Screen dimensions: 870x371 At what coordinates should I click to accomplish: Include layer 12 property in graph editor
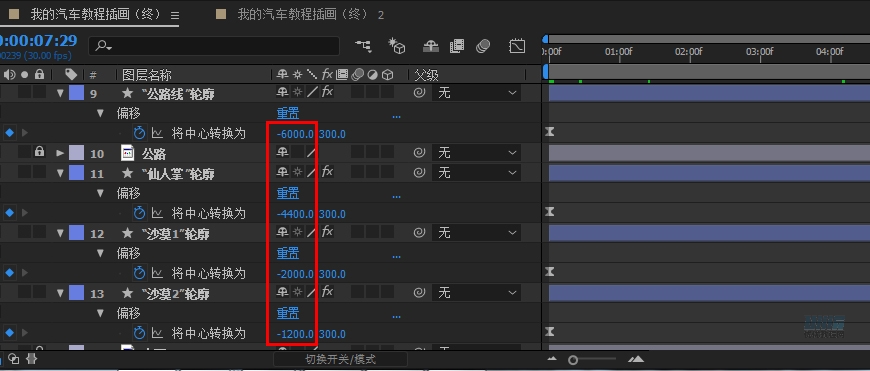(158, 273)
